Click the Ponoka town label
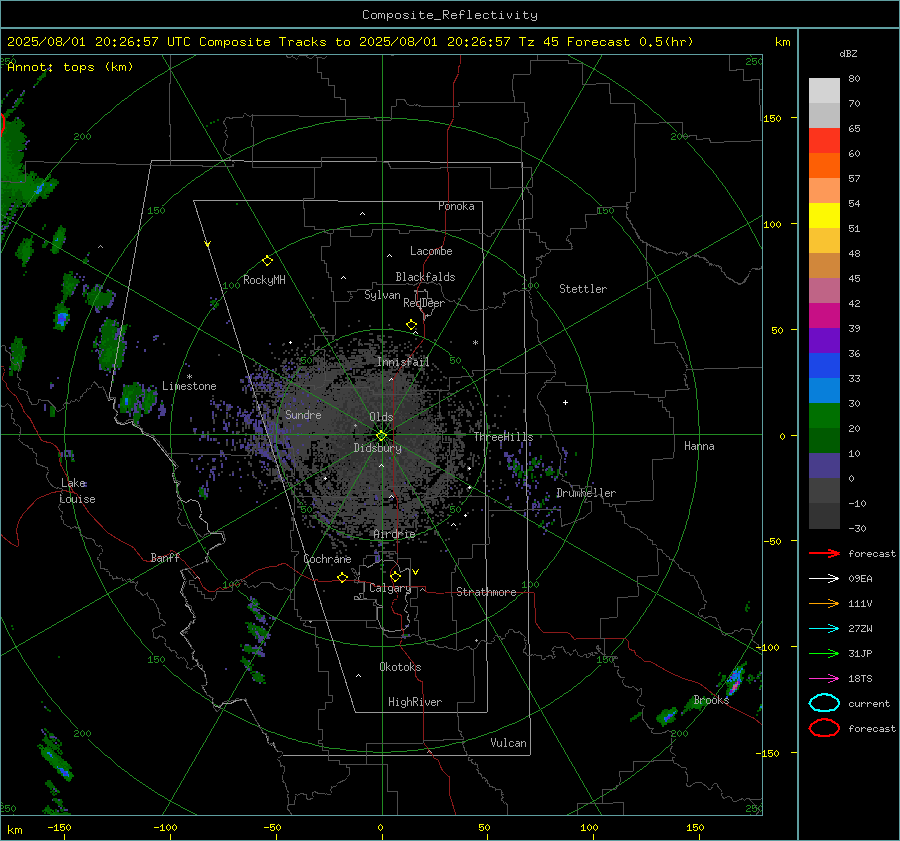The width and height of the screenshot is (900, 841). (456, 206)
